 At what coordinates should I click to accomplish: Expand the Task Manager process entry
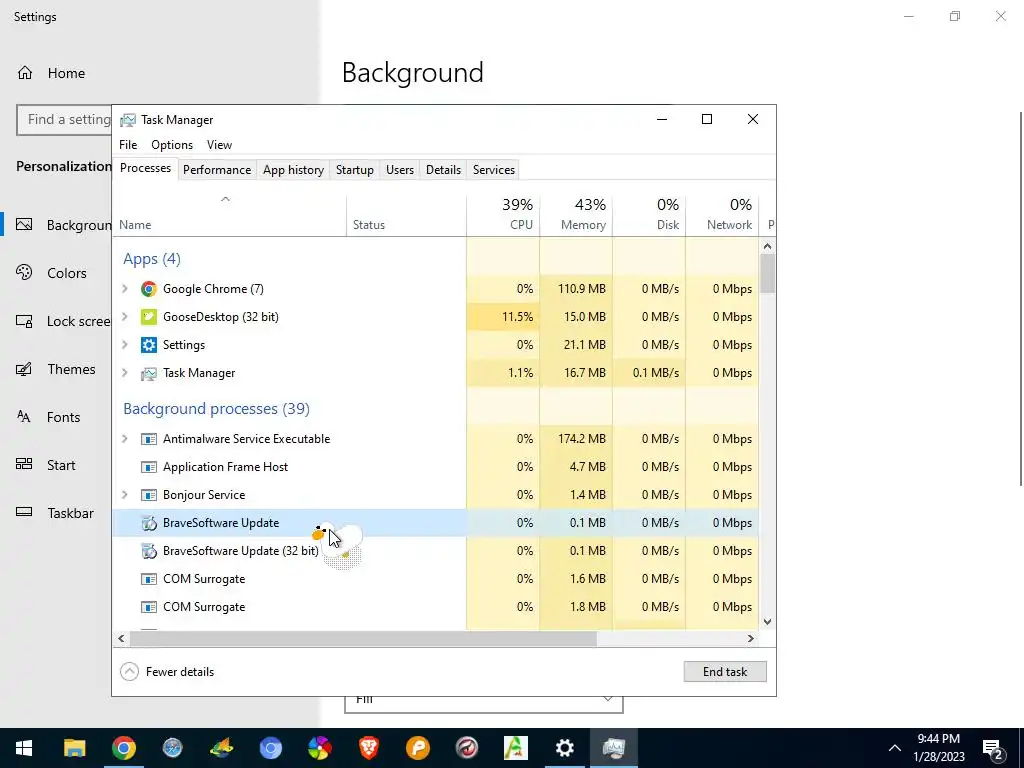[x=125, y=373]
